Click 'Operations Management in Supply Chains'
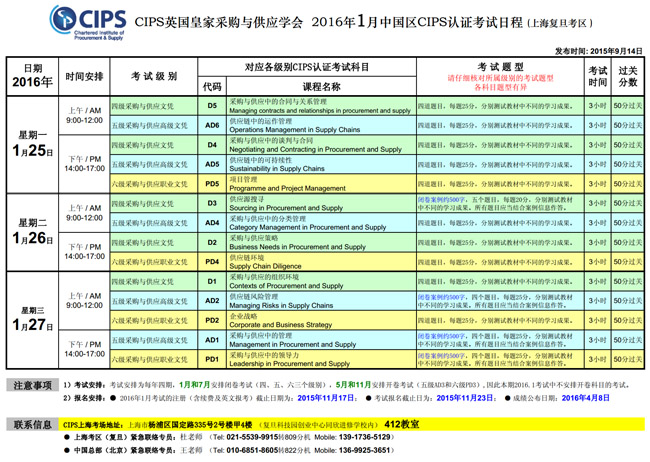The image size is (650, 462). (x=294, y=130)
